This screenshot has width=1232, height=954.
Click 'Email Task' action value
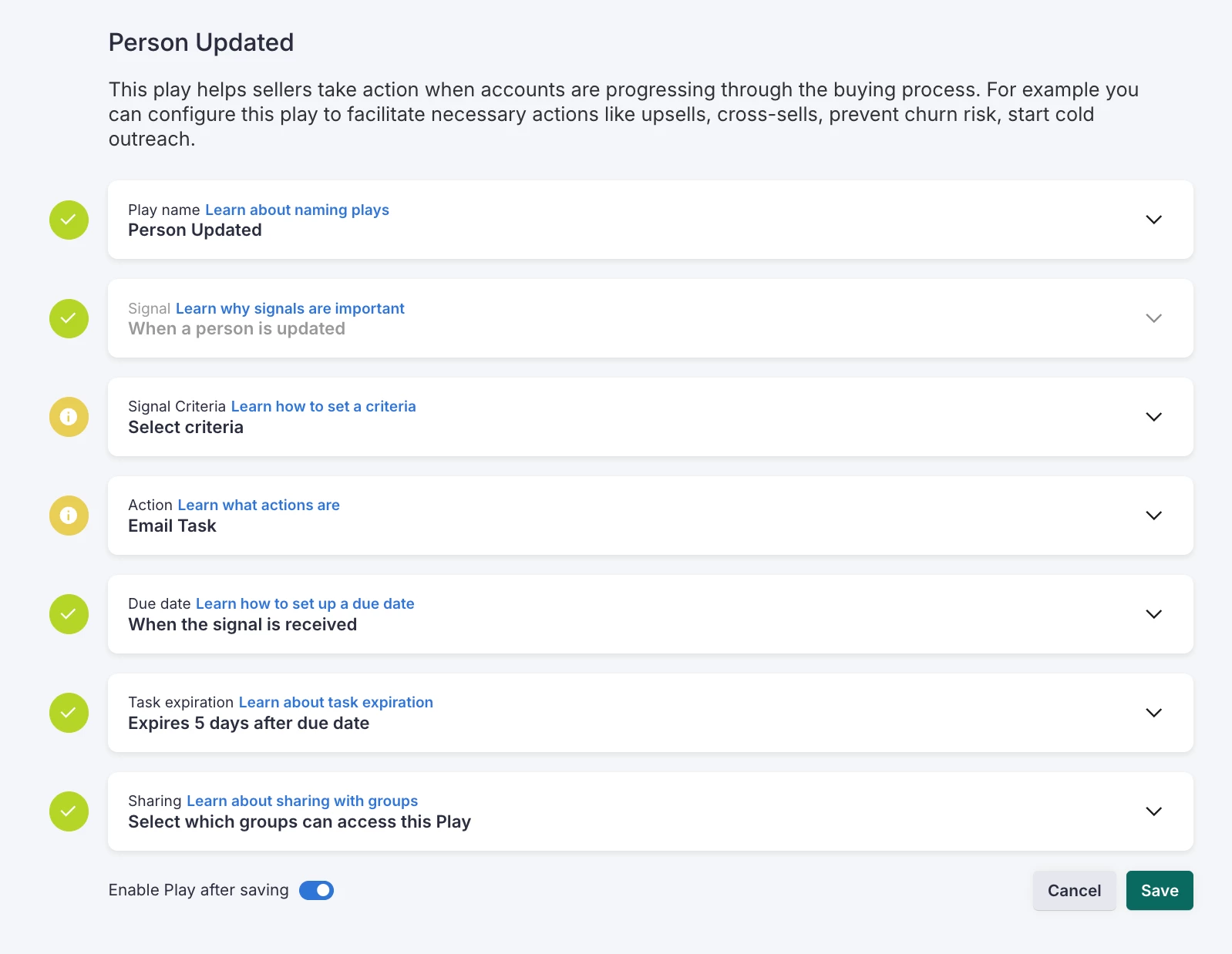(172, 526)
